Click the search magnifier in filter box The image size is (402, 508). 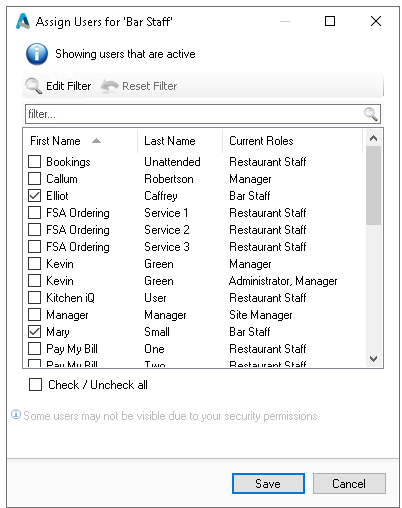click(371, 114)
